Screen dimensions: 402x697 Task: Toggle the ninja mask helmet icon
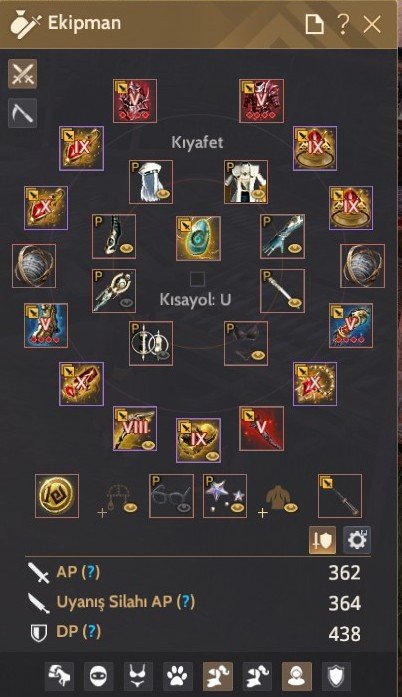tap(99, 677)
